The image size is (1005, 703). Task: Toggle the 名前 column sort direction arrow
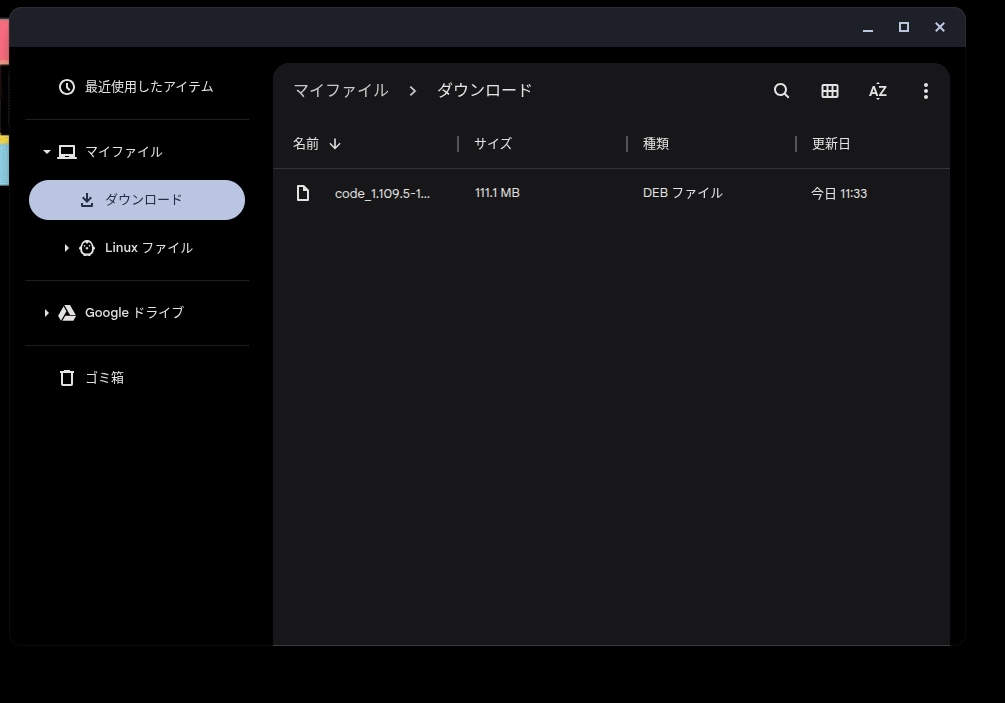[x=335, y=143]
